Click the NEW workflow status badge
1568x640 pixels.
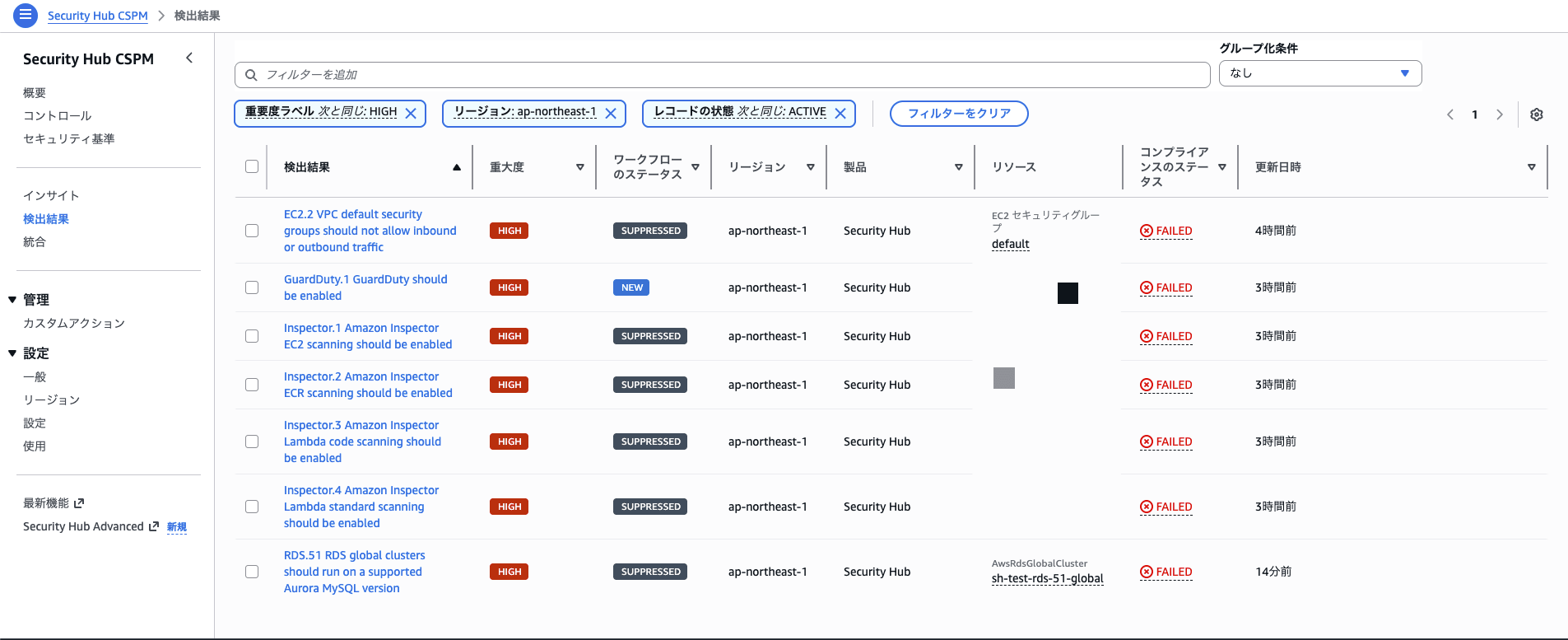631,287
